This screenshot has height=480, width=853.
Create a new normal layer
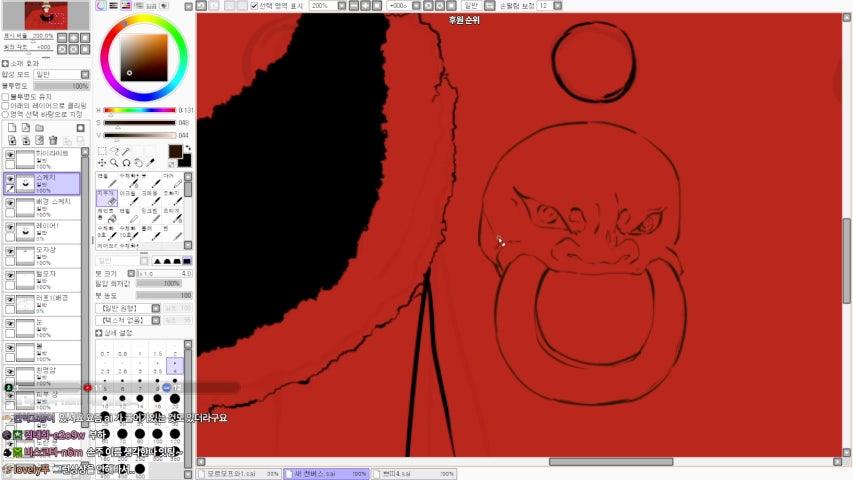pos(12,128)
